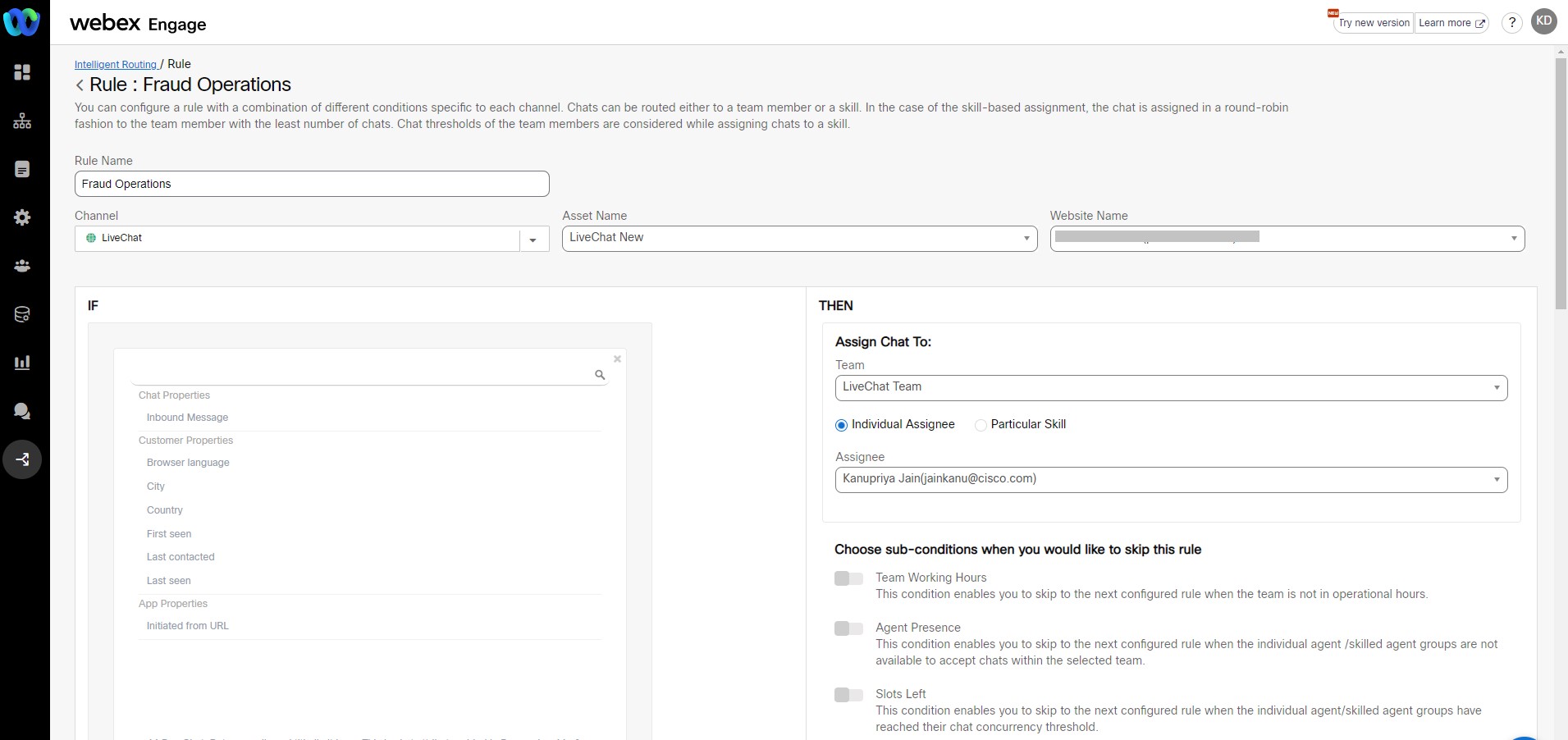Open the Website Name dropdown
1568x740 pixels.
pos(1287,239)
